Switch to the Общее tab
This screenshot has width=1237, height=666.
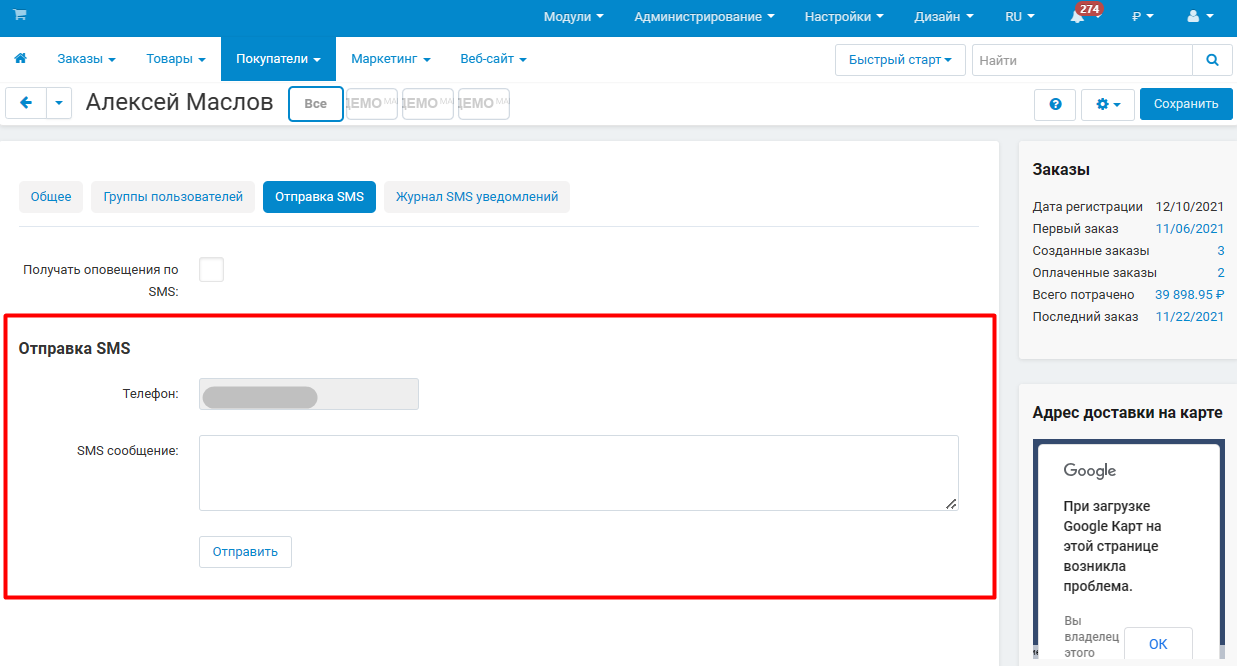[x=51, y=197]
